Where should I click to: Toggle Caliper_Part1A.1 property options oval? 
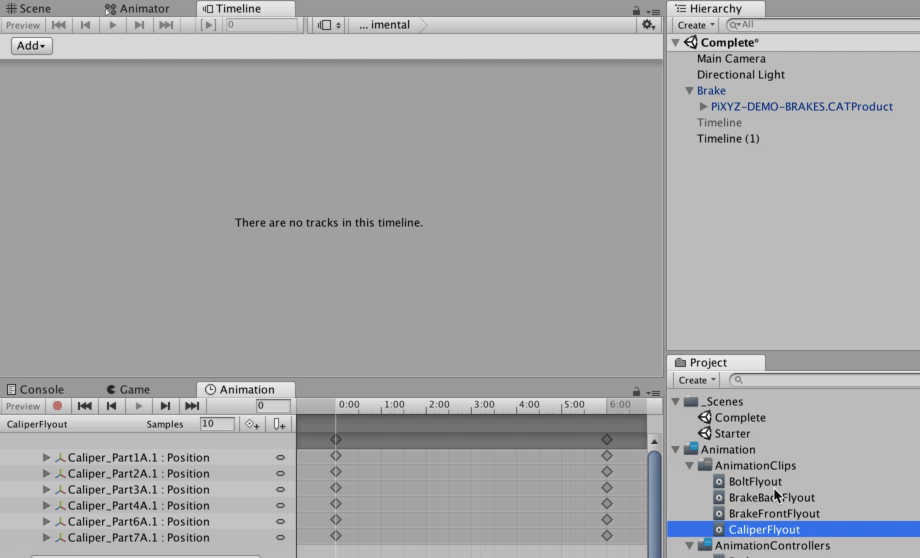click(x=281, y=458)
